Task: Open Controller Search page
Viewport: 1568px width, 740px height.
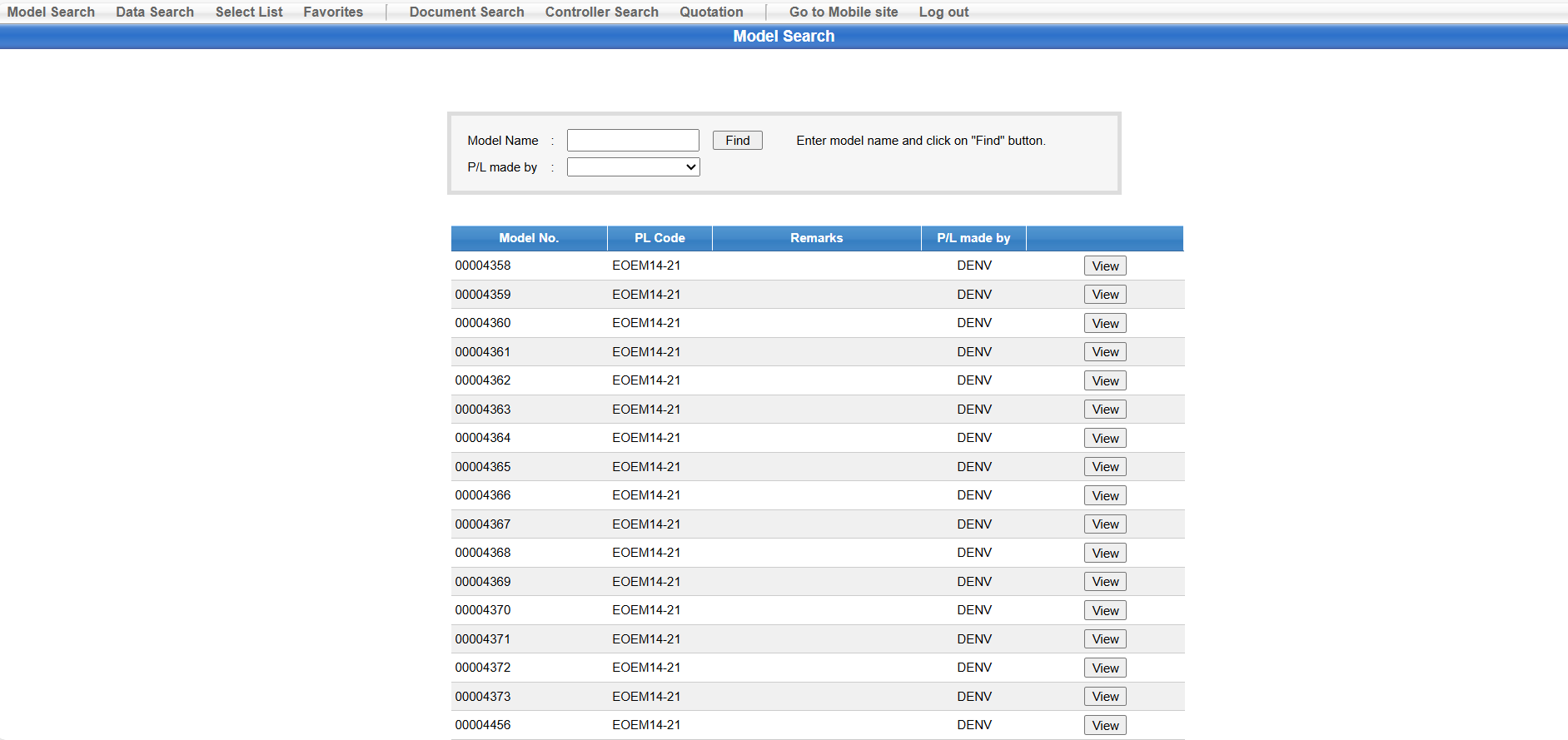Action: point(601,12)
